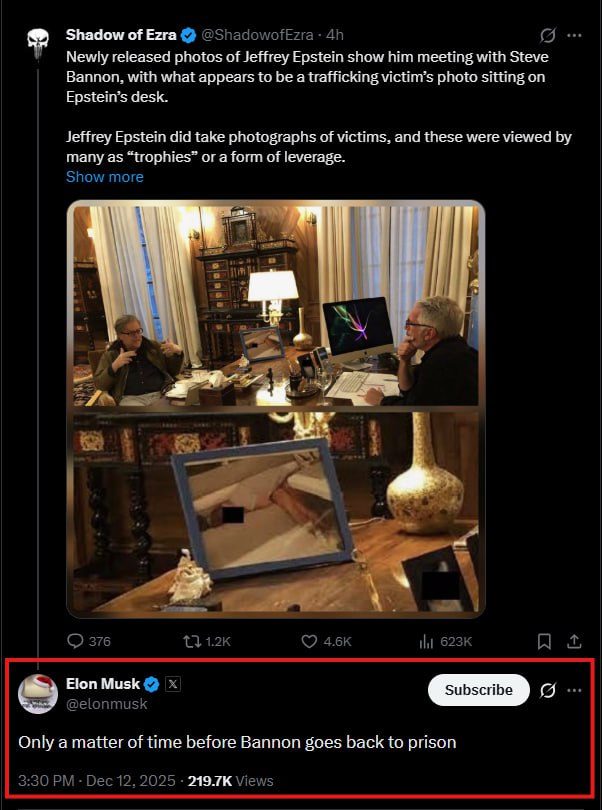Viewport: 602px width, 810px height.
Task: Open the skull avatar of Shadow of Ezra
Action: [38, 43]
